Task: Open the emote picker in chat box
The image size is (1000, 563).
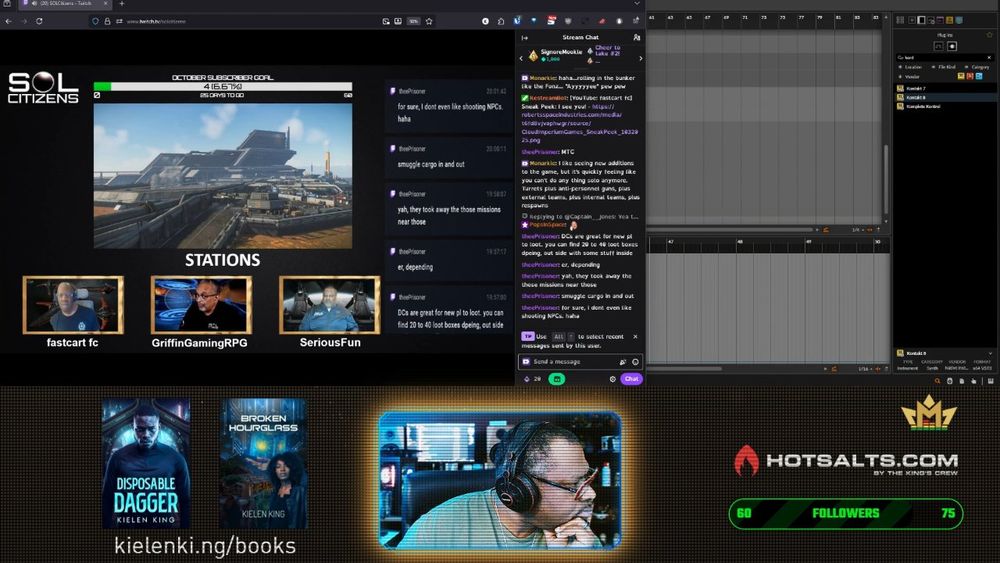Action: point(635,362)
